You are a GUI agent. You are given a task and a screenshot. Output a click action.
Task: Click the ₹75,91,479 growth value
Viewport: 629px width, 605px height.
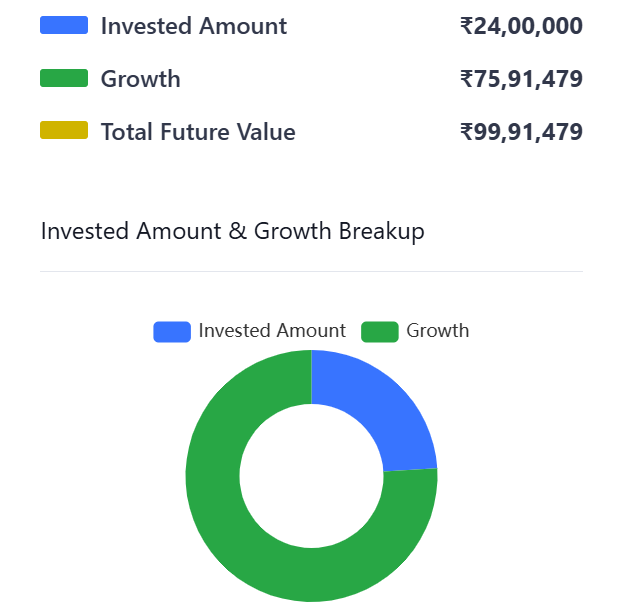click(x=521, y=79)
